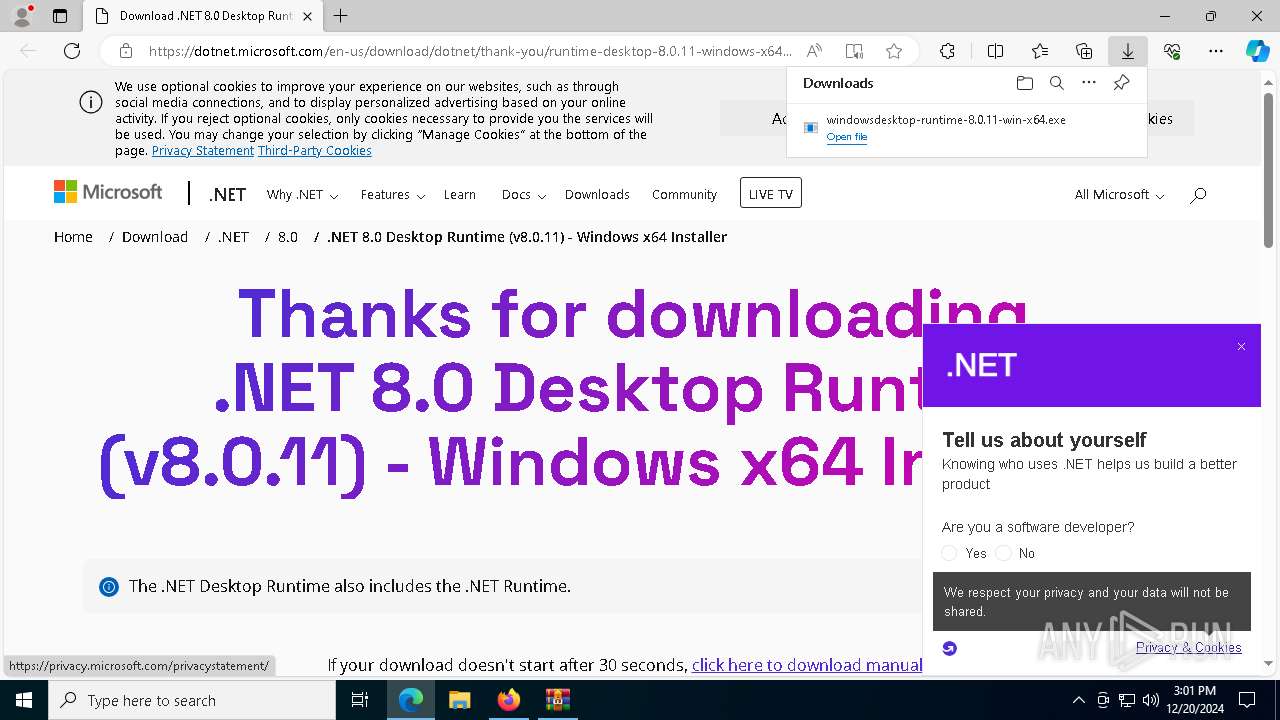Viewport: 1280px width, 720px height.
Task: Open Third-Party Cookies link
Action: [x=315, y=151]
